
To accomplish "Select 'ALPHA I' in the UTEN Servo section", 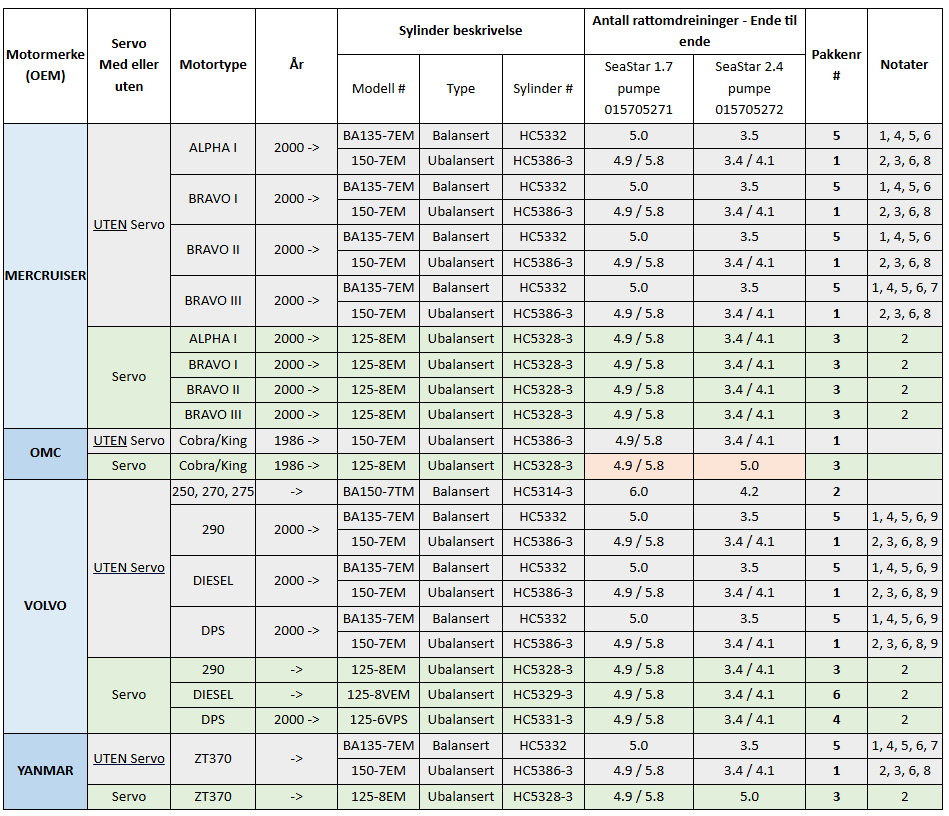I will click(213, 148).
